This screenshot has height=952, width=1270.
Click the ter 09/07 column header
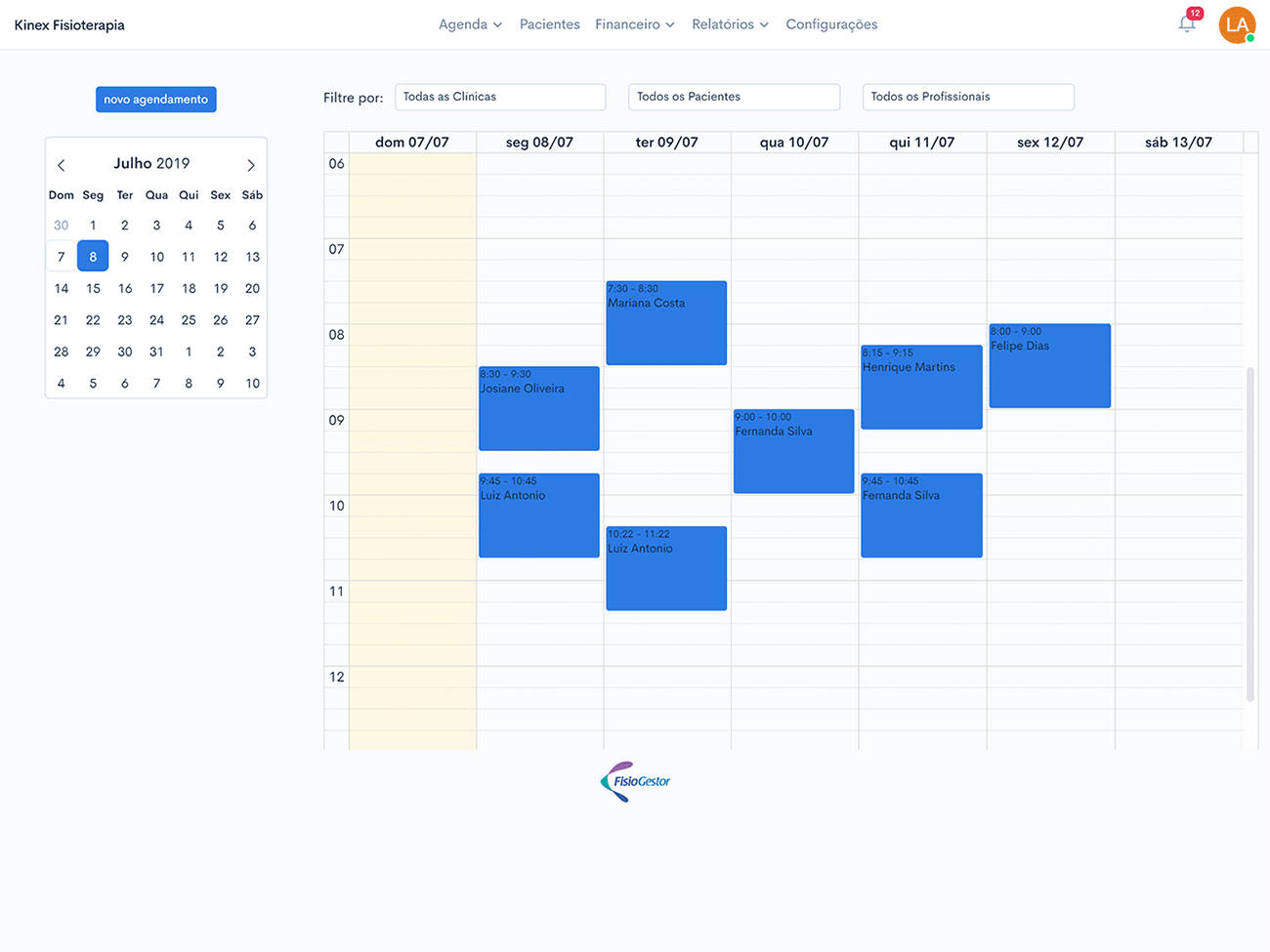[x=667, y=143]
